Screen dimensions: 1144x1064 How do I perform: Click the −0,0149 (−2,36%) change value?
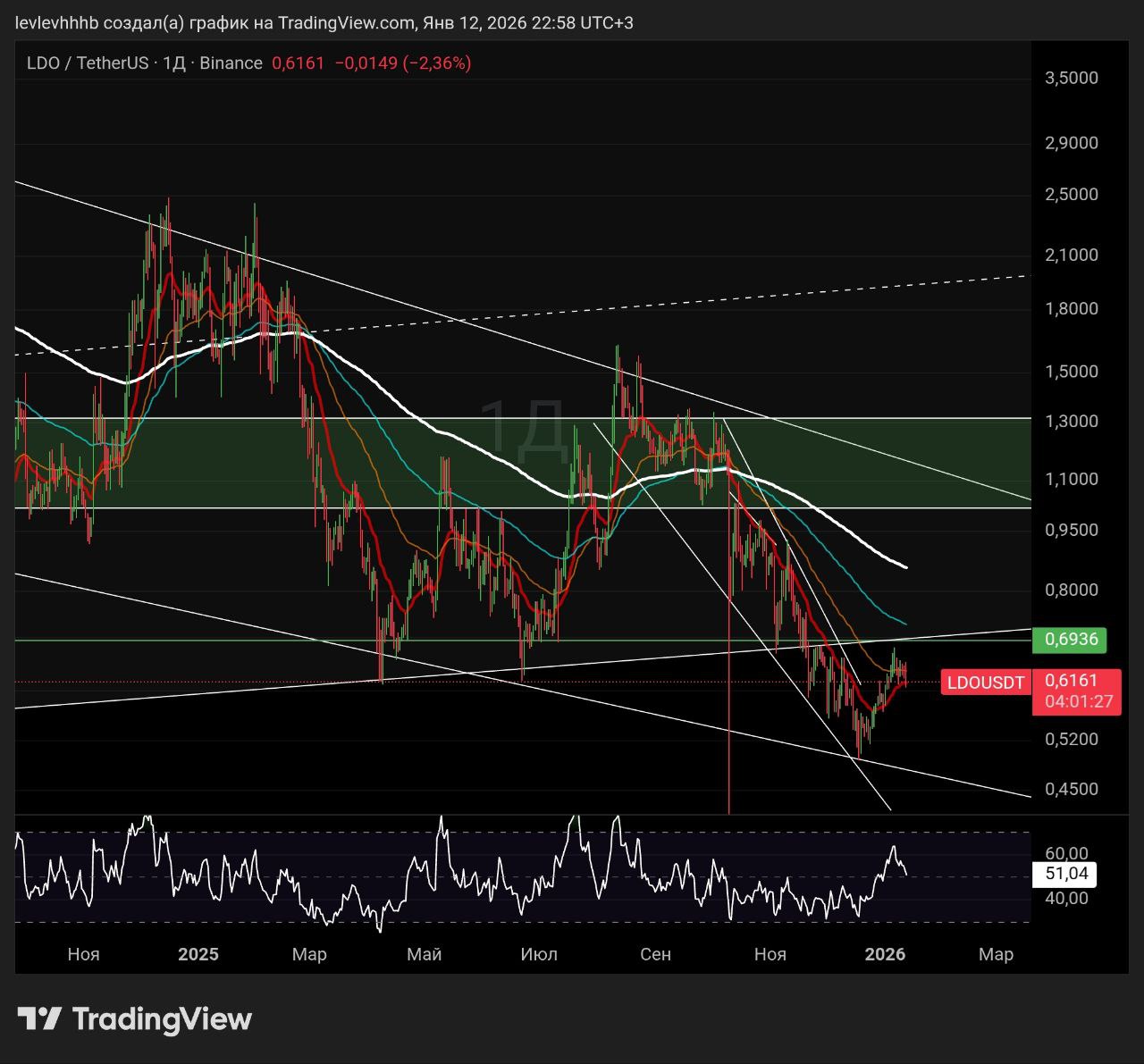click(x=402, y=63)
